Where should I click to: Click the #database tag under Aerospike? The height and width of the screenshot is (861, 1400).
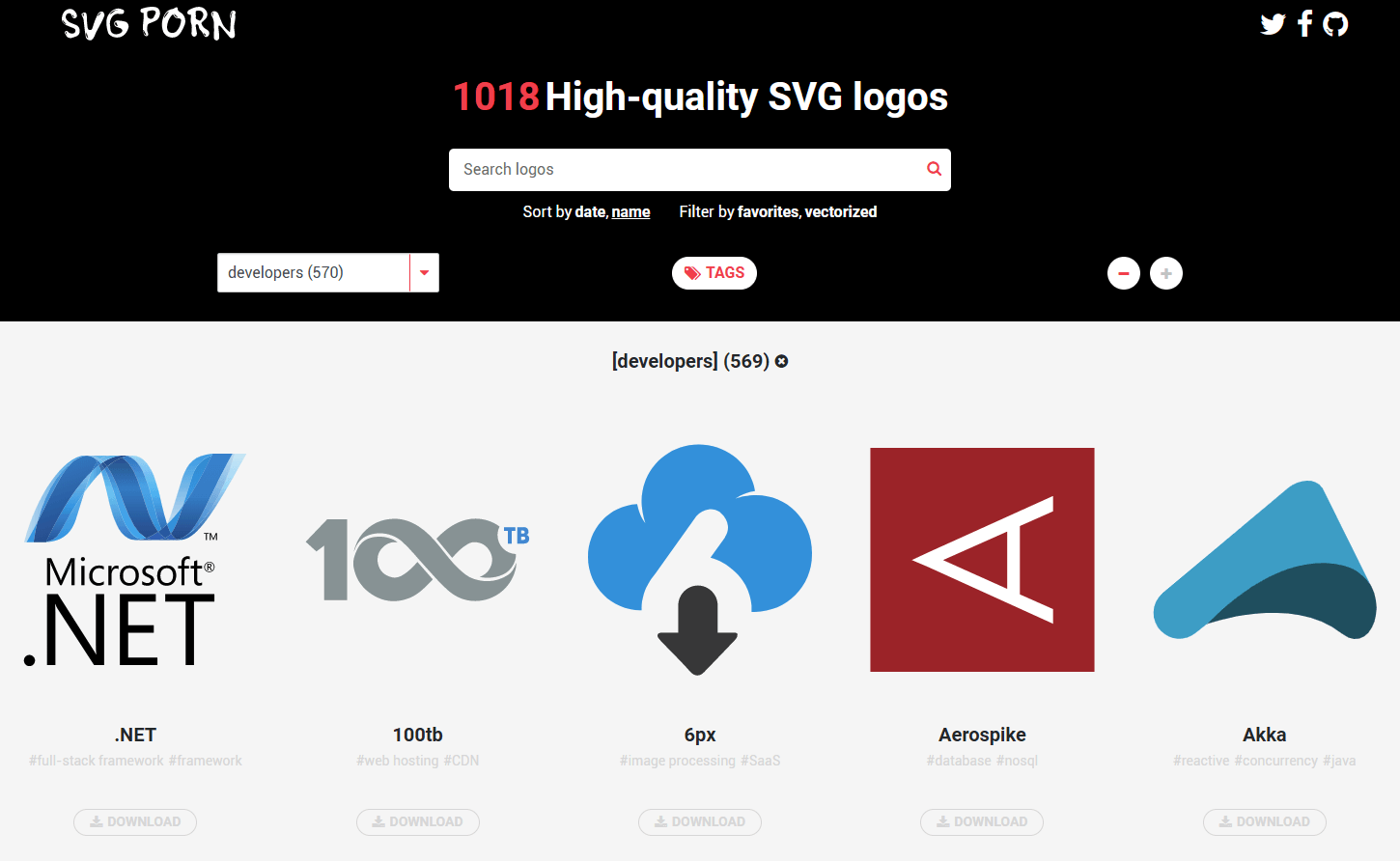tap(959, 761)
